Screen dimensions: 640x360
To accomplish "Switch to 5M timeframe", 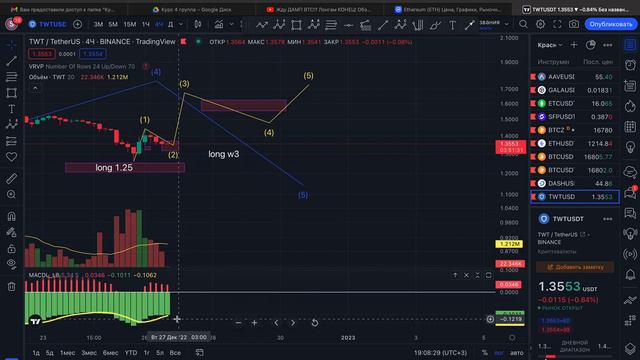I will click(x=113, y=24).
